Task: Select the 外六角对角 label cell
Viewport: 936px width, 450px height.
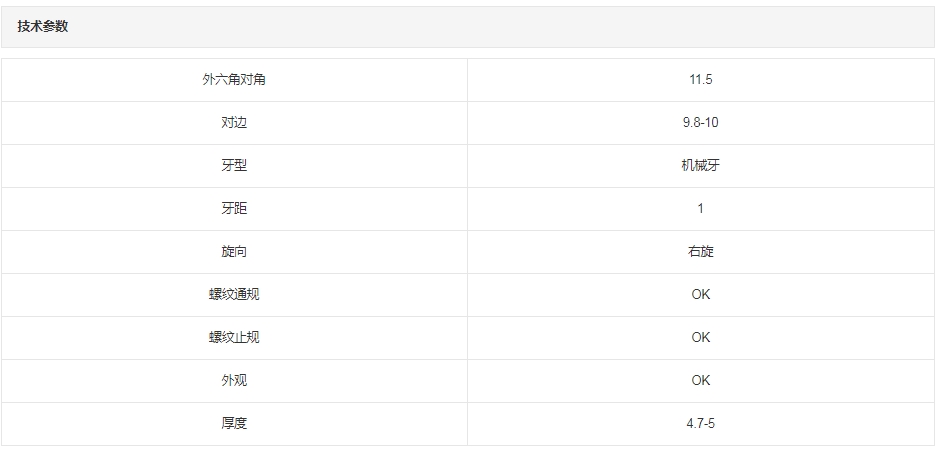Action: click(234, 79)
